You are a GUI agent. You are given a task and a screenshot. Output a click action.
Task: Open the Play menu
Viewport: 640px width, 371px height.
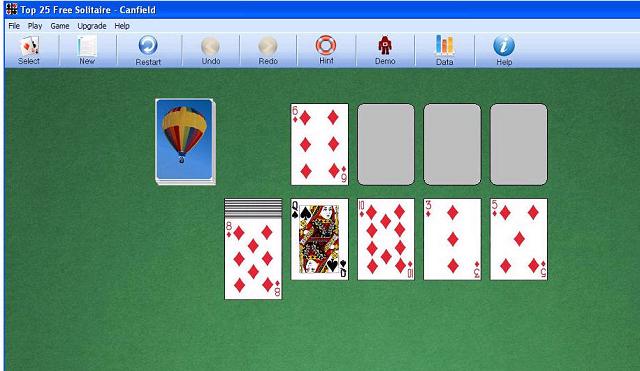(35, 26)
